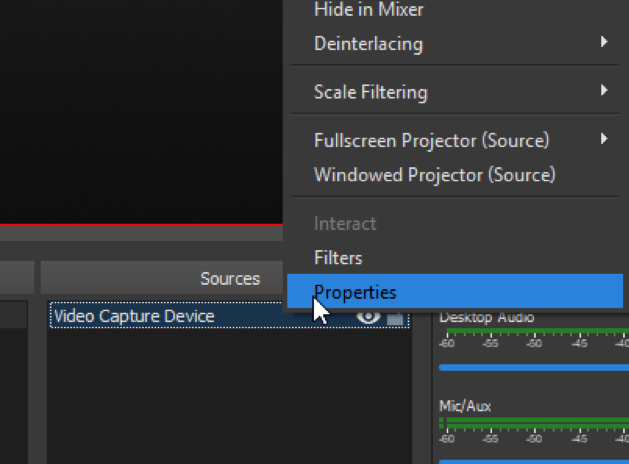Expand the Scale Filtering submenu arrow
Screen dimensions: 629x464
coord(604,91)
